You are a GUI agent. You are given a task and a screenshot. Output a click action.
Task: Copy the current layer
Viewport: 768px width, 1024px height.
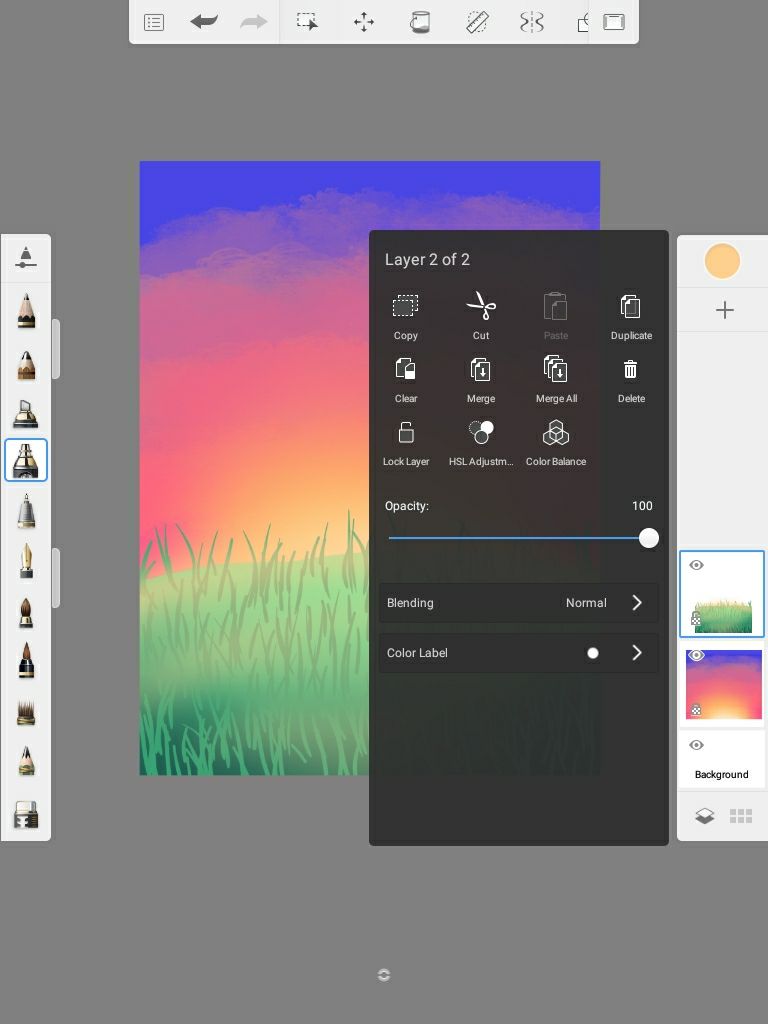pos(406,317)
